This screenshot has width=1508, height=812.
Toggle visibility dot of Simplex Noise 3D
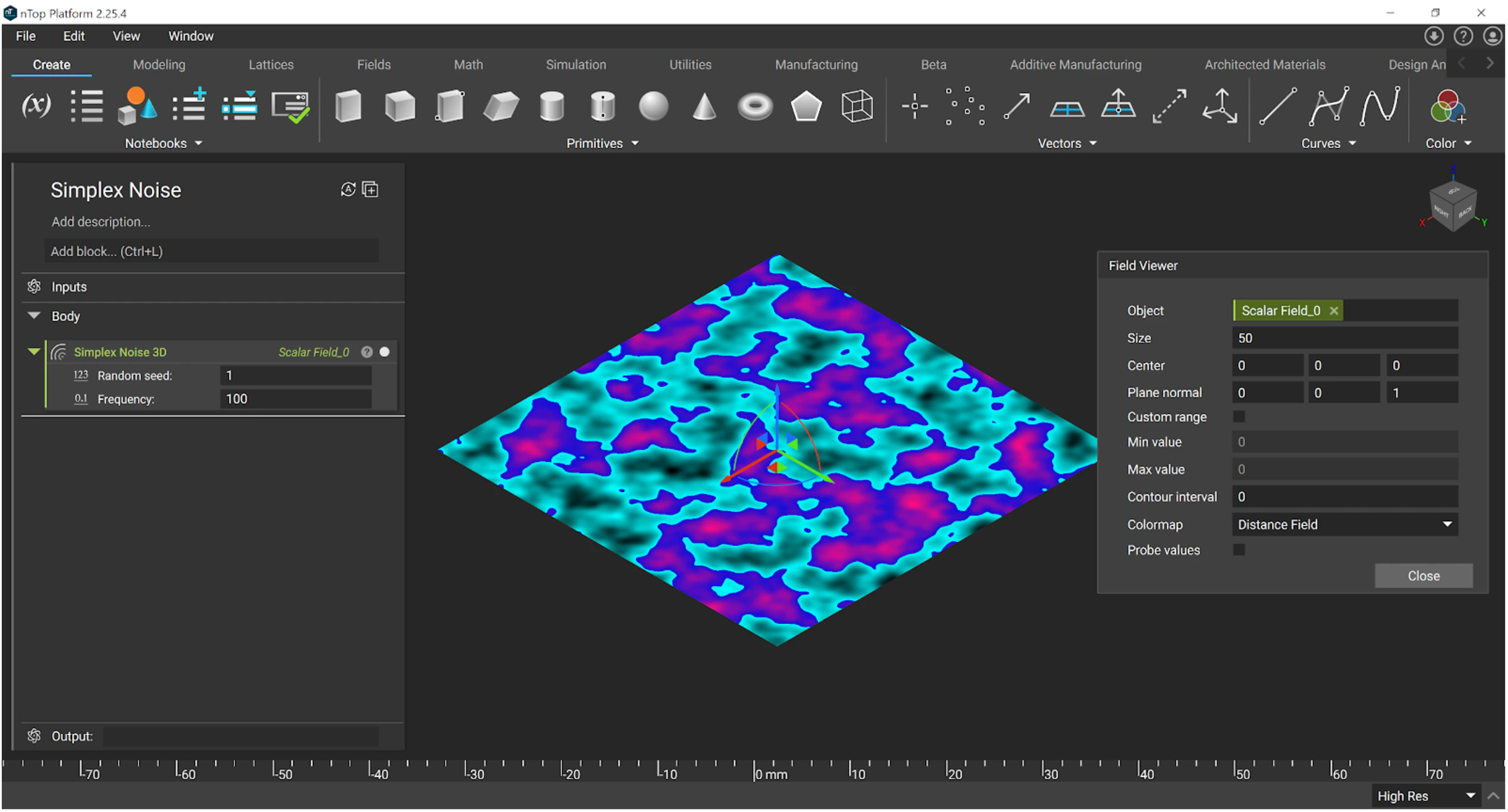385,352
